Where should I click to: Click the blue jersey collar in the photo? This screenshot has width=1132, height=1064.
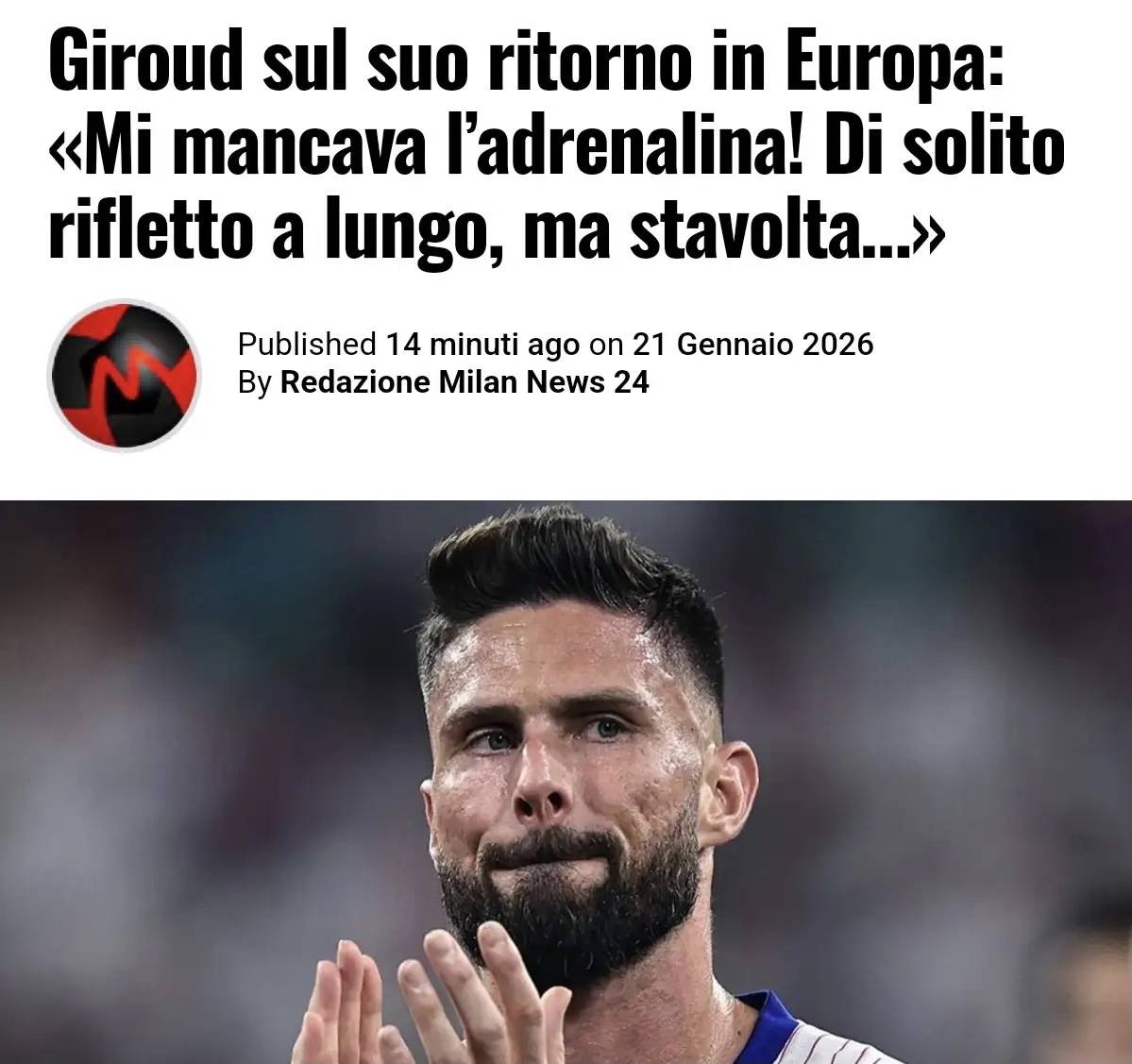[x=769, y=1025]
